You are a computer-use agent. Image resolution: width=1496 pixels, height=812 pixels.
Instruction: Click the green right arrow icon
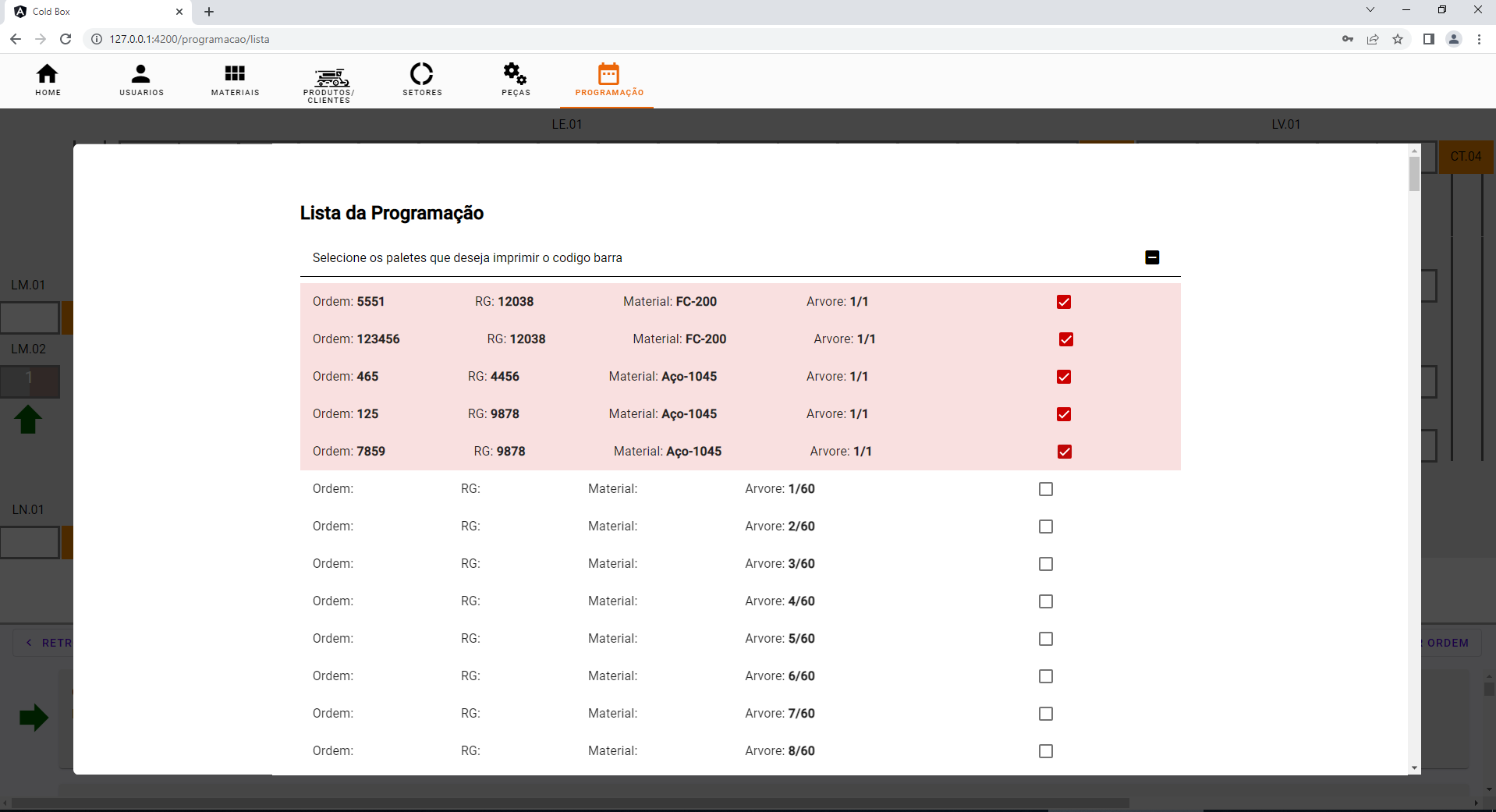pos(34,718)
